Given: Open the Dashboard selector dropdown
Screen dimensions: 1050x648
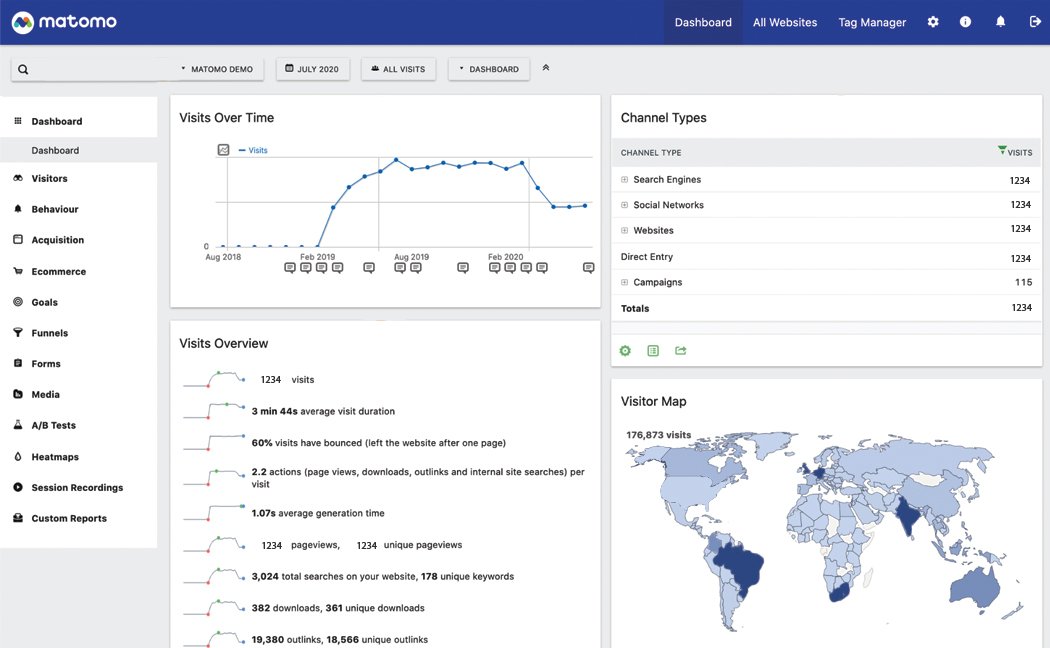Looking at the screenshot, I should [x=489, y=69].
